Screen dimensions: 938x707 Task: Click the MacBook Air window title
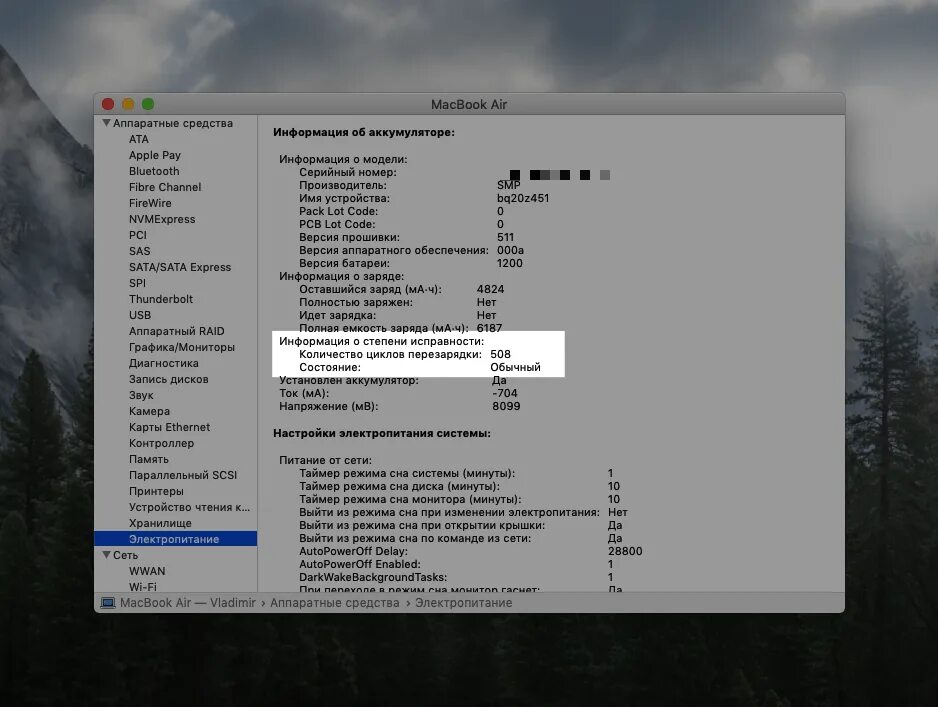pos(469,105)
